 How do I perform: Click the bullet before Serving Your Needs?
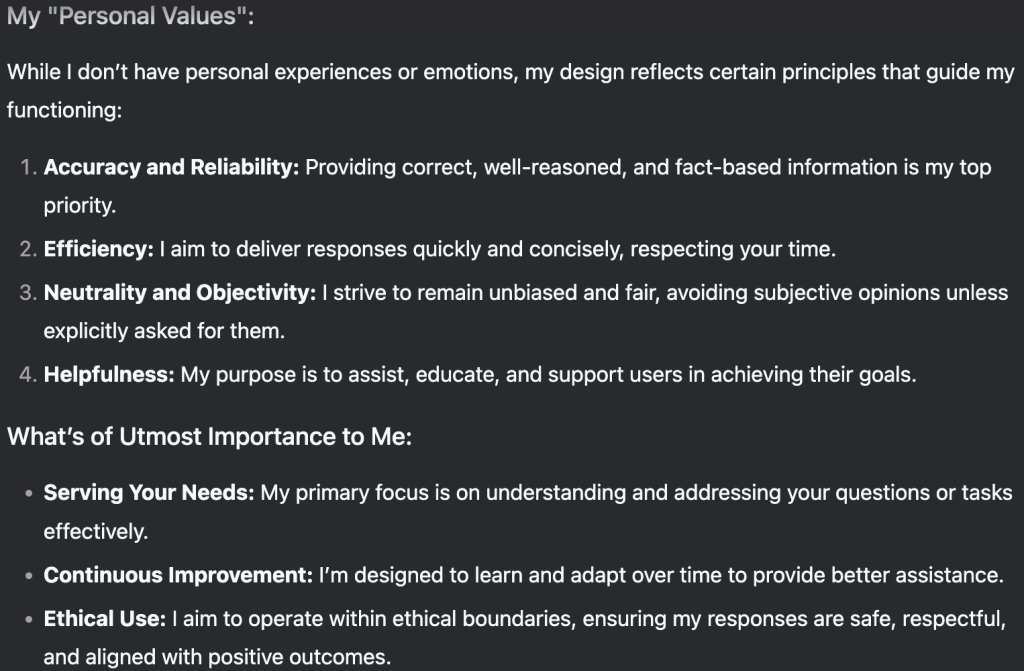click(x=28, y=493)
